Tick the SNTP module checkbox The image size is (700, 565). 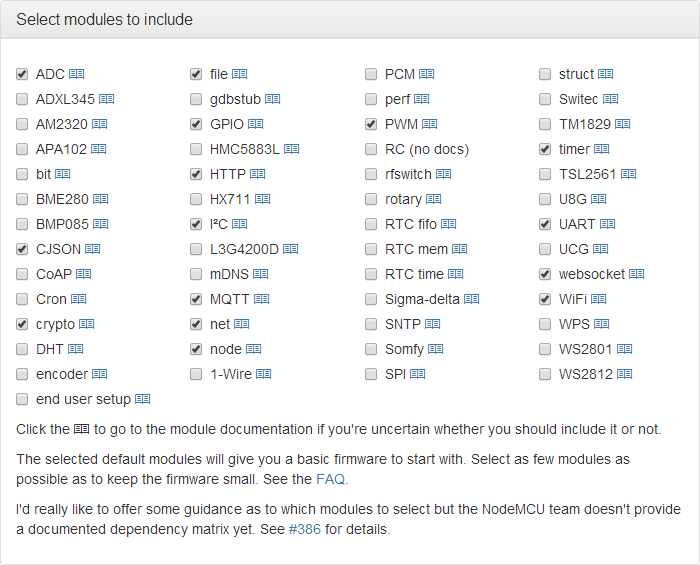tap(371, 324)
